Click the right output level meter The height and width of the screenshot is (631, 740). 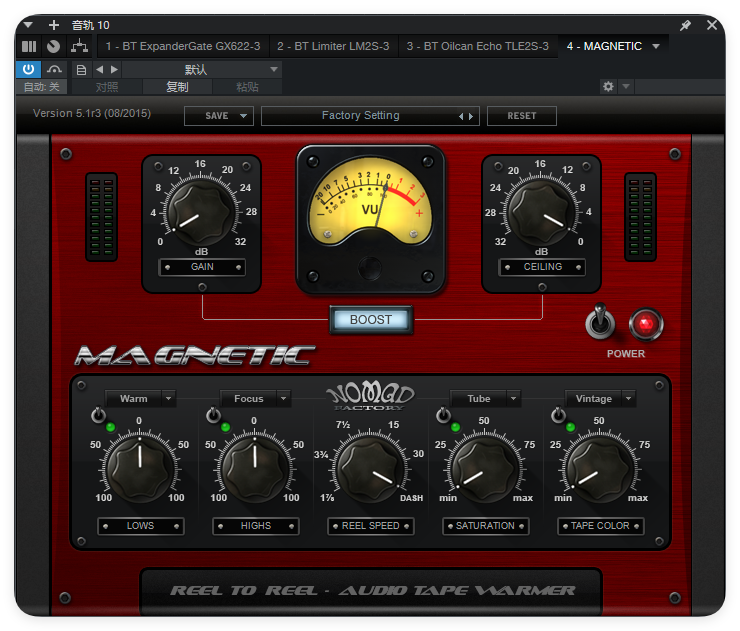[640, 217]
